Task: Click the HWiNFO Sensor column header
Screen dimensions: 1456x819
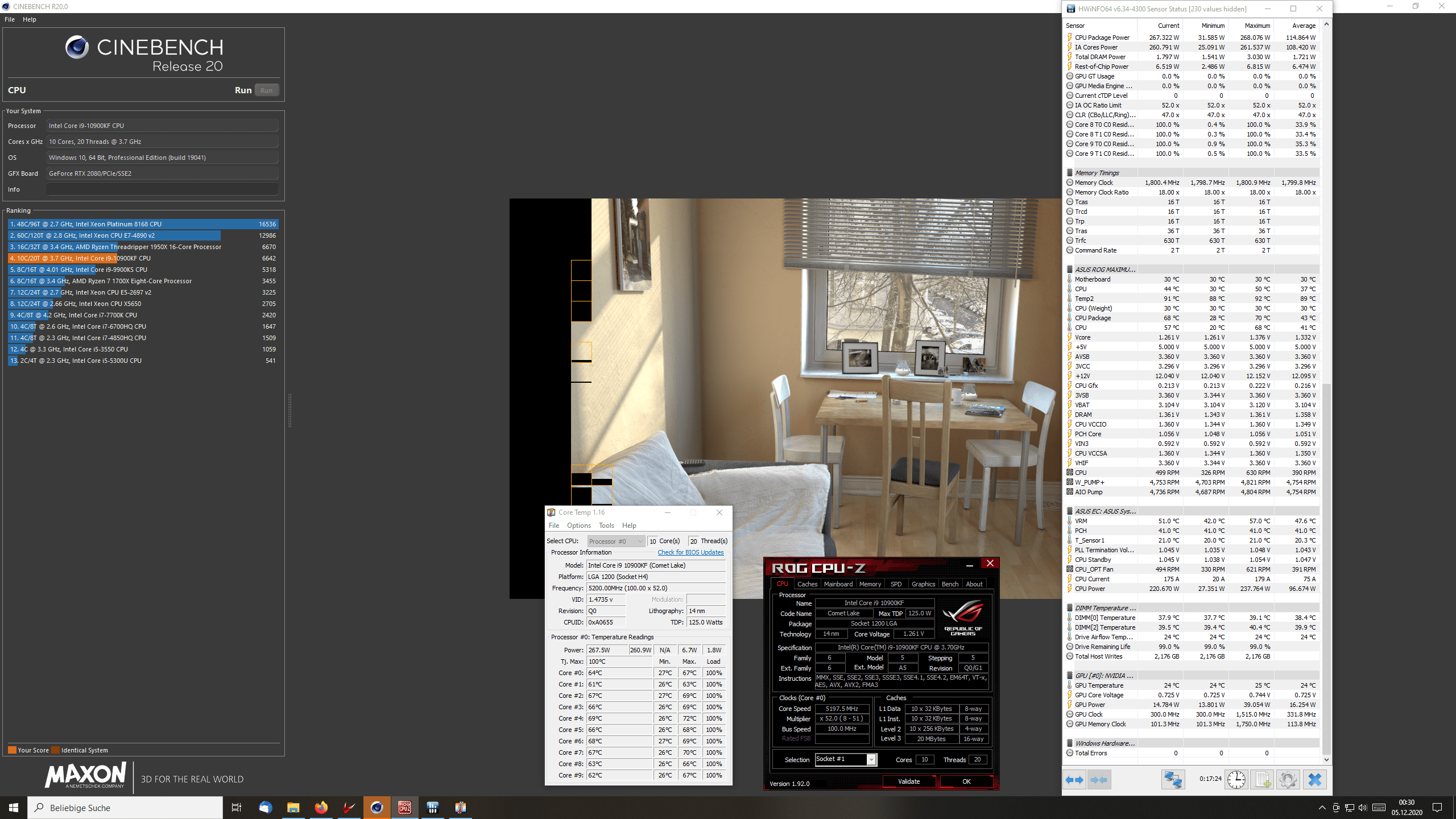Action: (x=1100, y=26)
